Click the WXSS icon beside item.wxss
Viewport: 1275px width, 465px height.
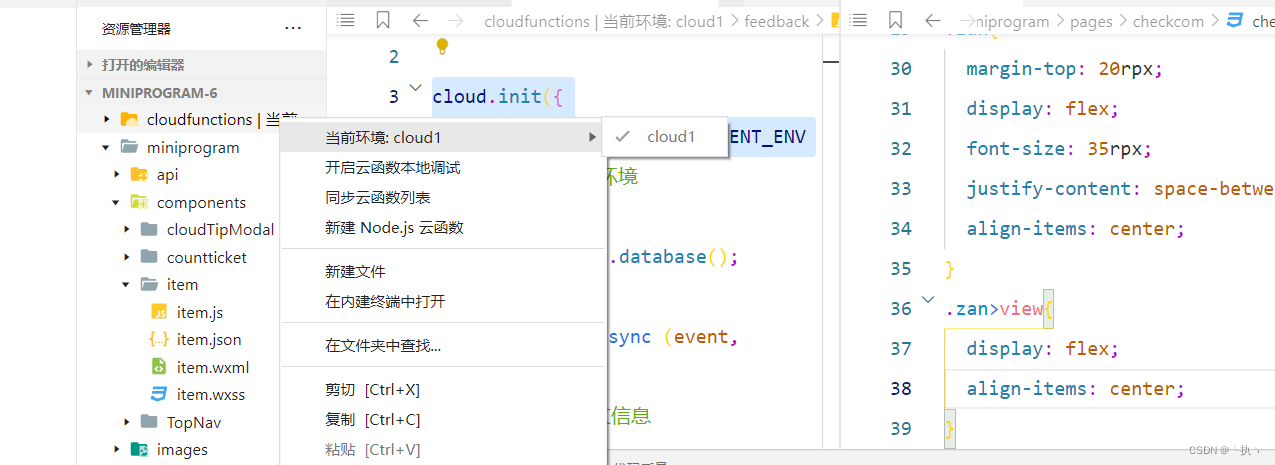pyautogui.click(x=159, y=394)
